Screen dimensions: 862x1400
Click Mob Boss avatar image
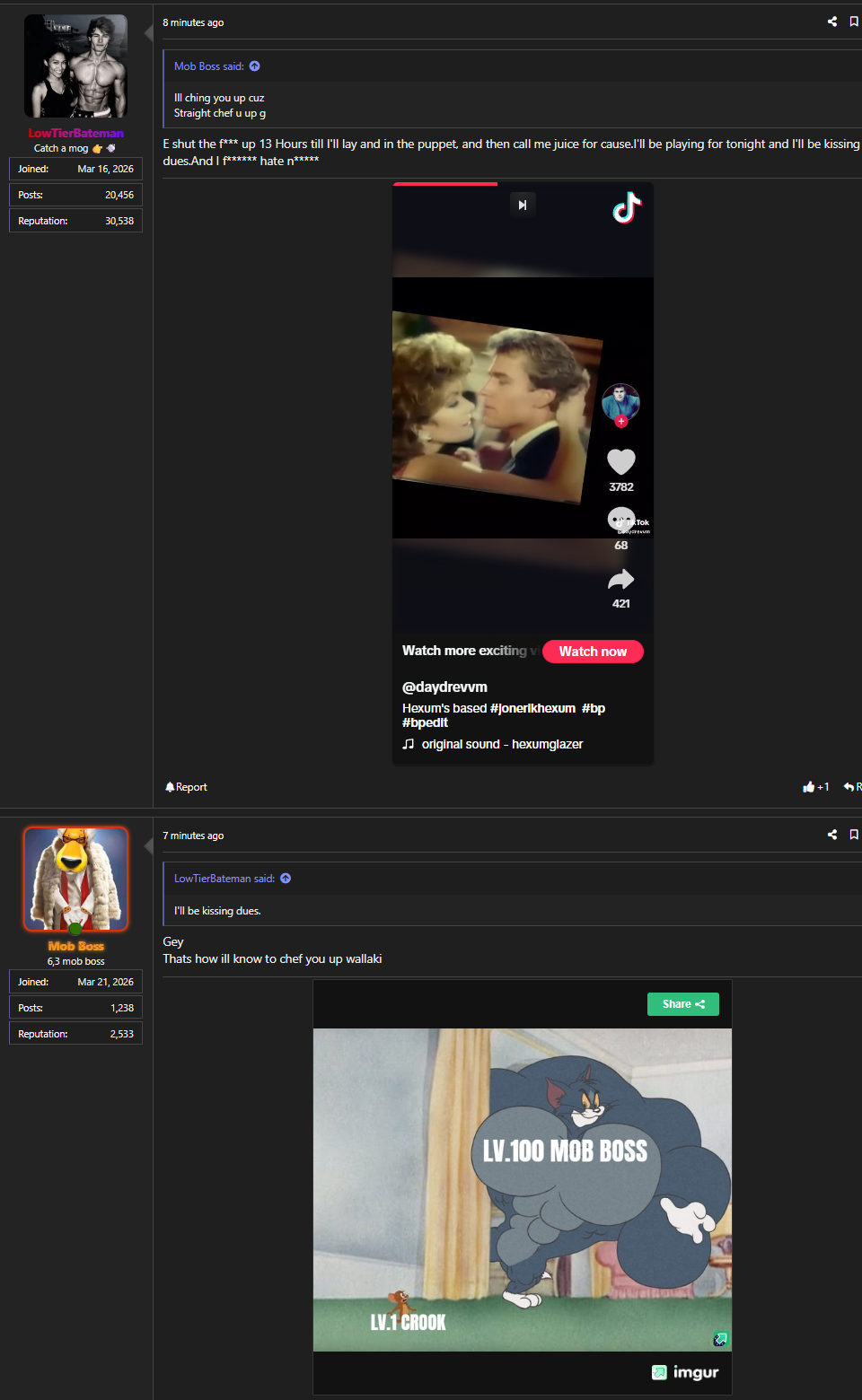click(75, 879)
